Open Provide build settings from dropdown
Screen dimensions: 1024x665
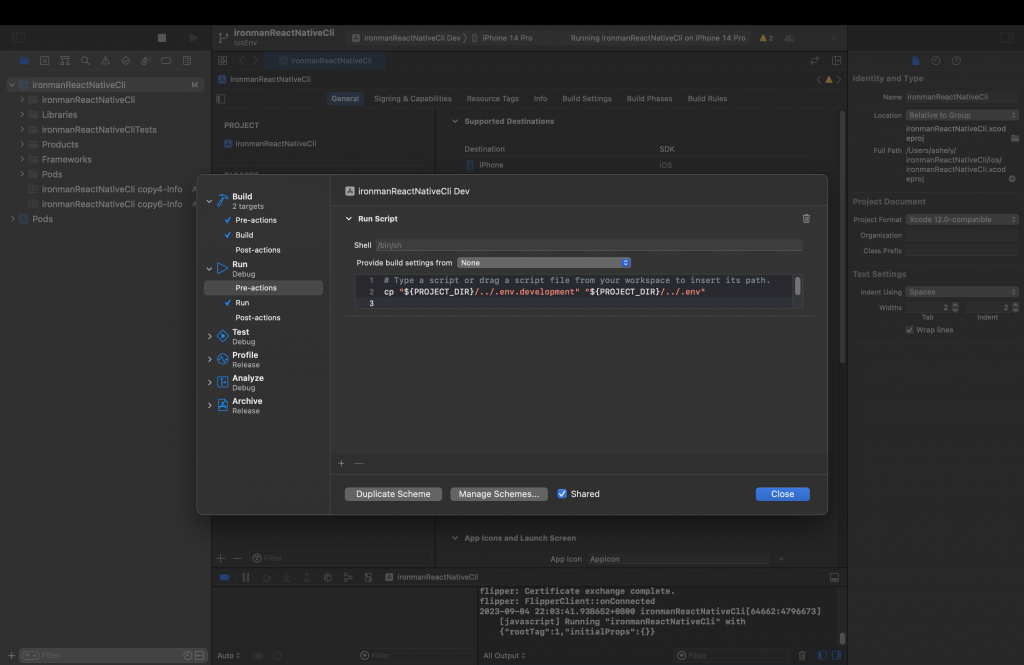[x=544, y=263]
